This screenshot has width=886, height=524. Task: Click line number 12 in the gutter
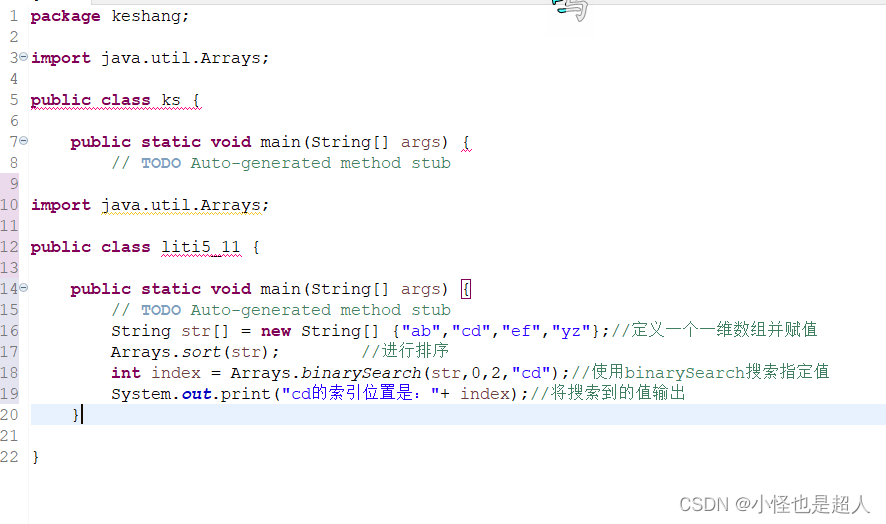pos(10,247)
